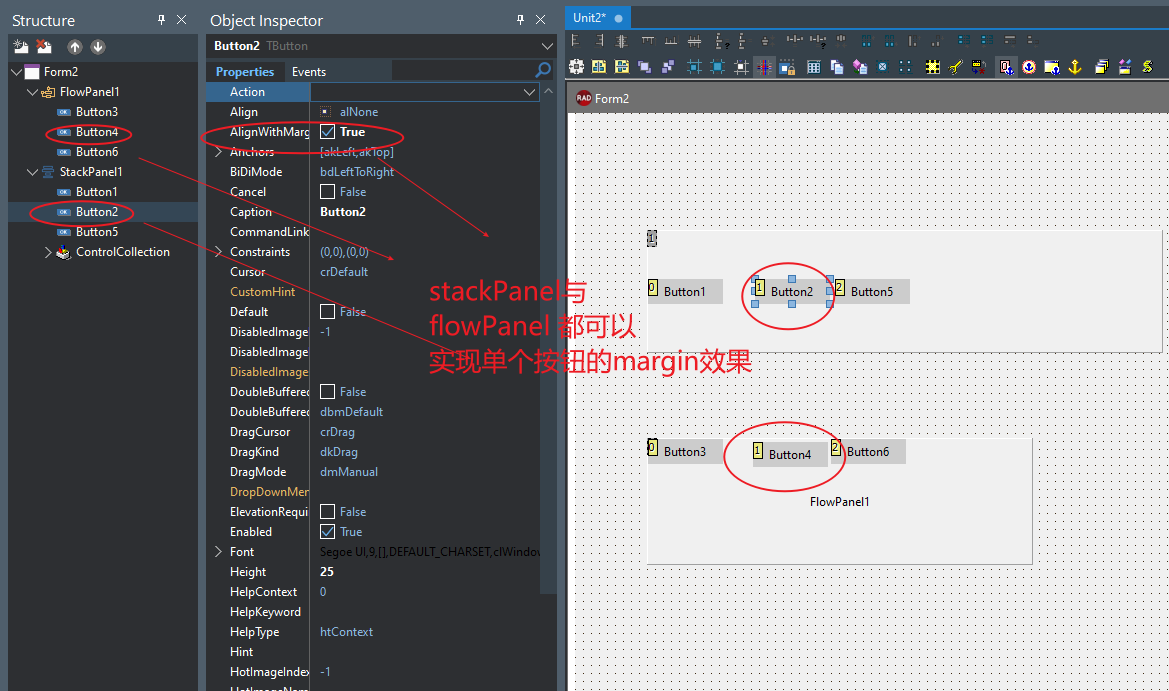Click the yellow anchor toolbar icon
This screenshot has width=1169, height=691.
click(1076, 67)
